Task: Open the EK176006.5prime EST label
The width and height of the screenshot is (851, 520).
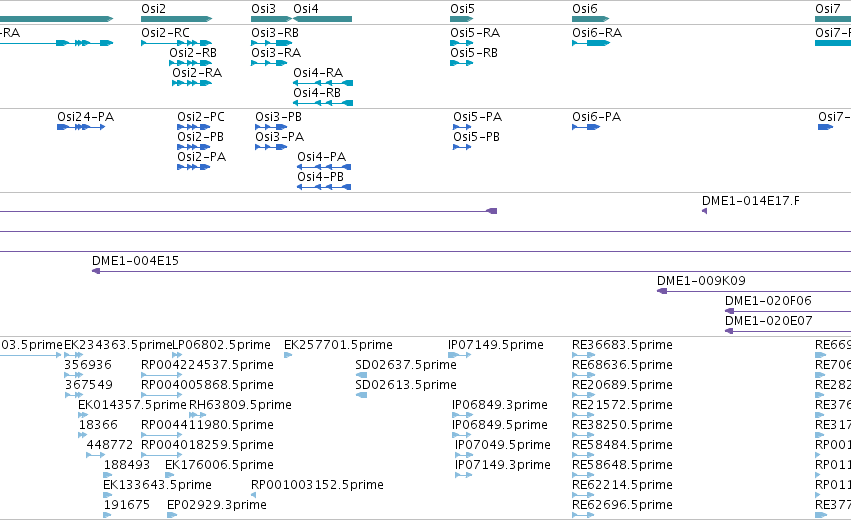Action: [219, 465]
